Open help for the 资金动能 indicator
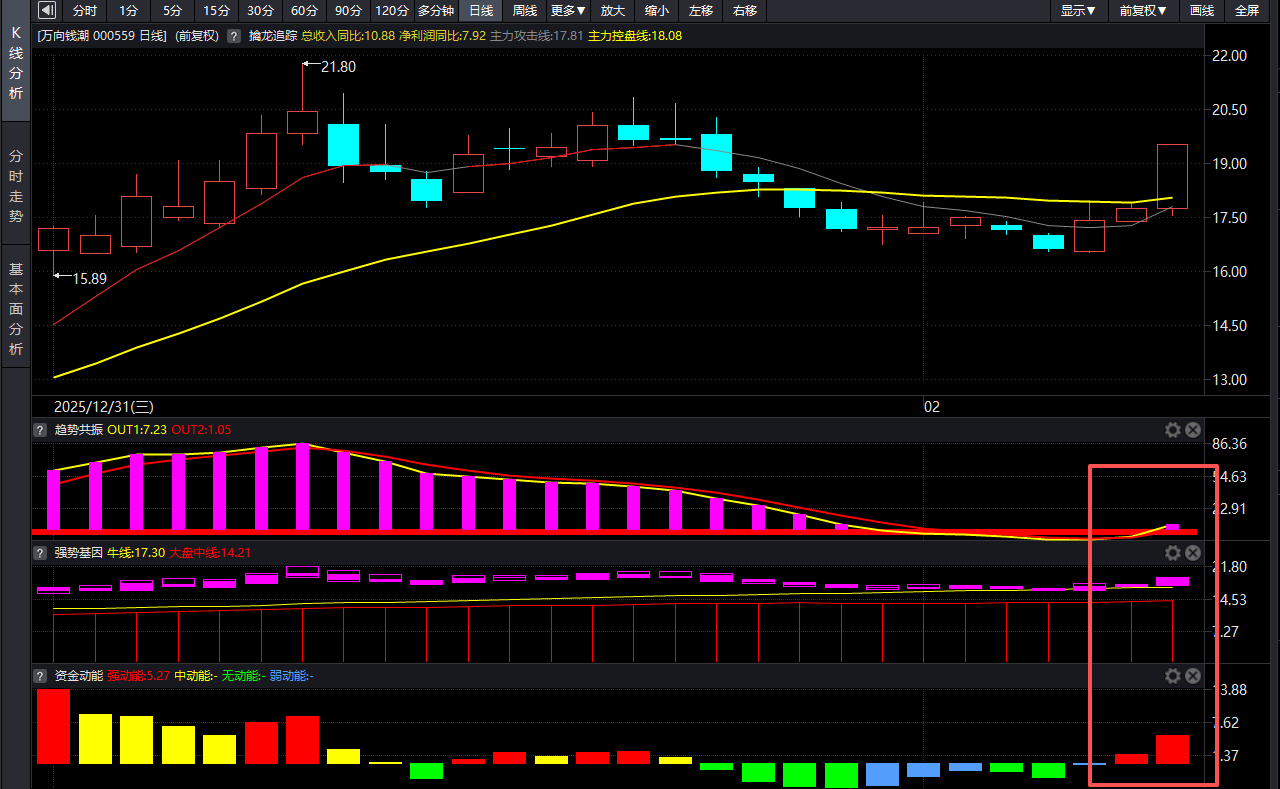The image size is (1280, 789). 41,676
